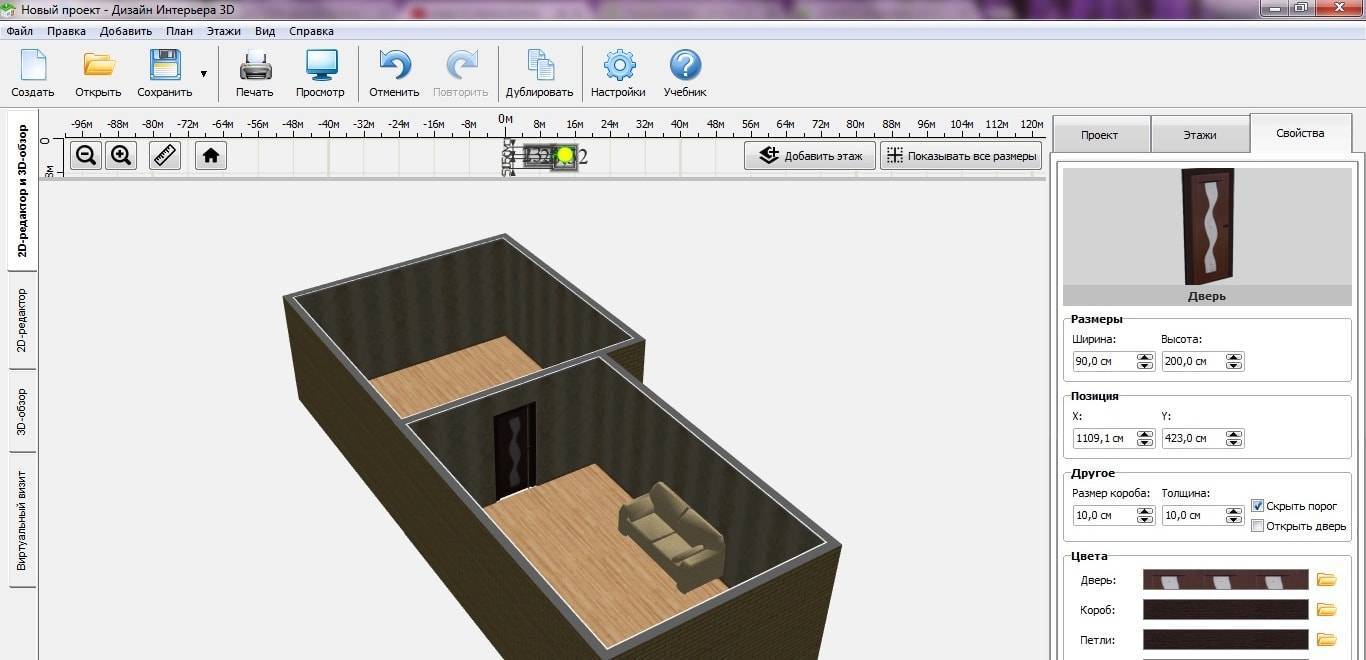Expand the Save dropdown arrow
This screenshot has width=1366, height=660.
click(x=204, y=74)
